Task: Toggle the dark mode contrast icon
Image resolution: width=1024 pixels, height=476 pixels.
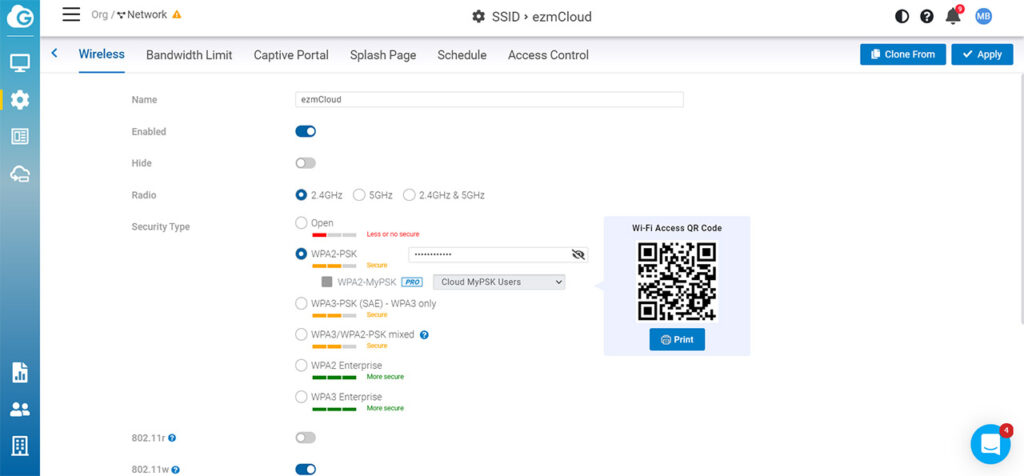Action: tap(902, 16)
